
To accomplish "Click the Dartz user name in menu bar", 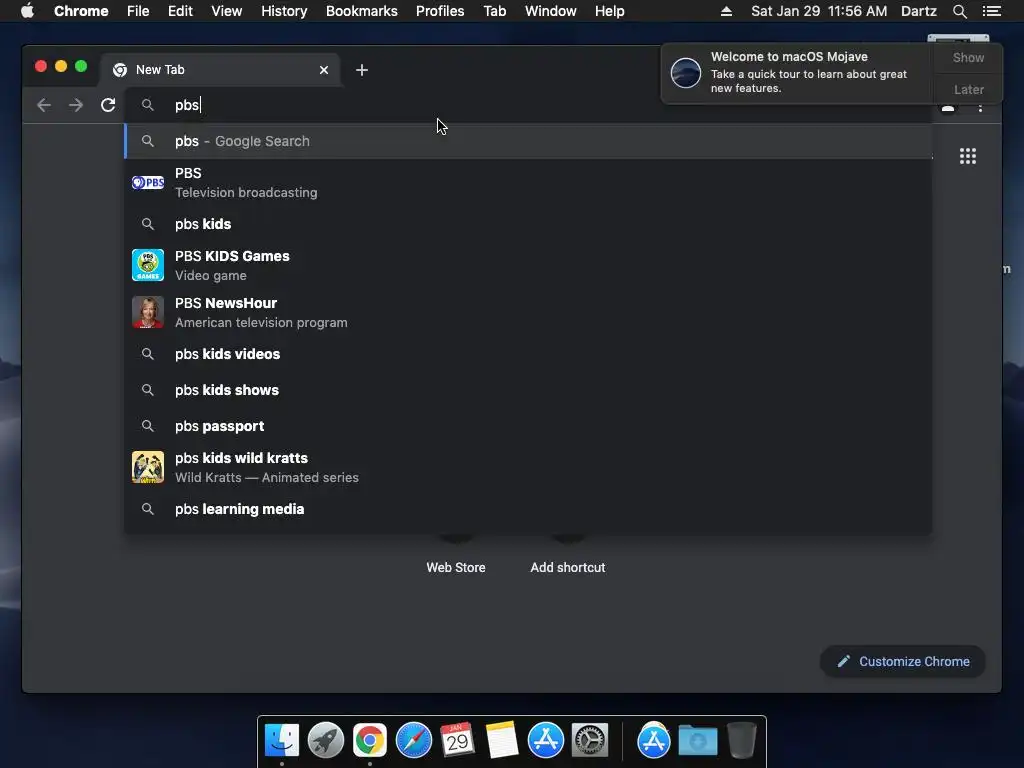I will click(919, 11).
